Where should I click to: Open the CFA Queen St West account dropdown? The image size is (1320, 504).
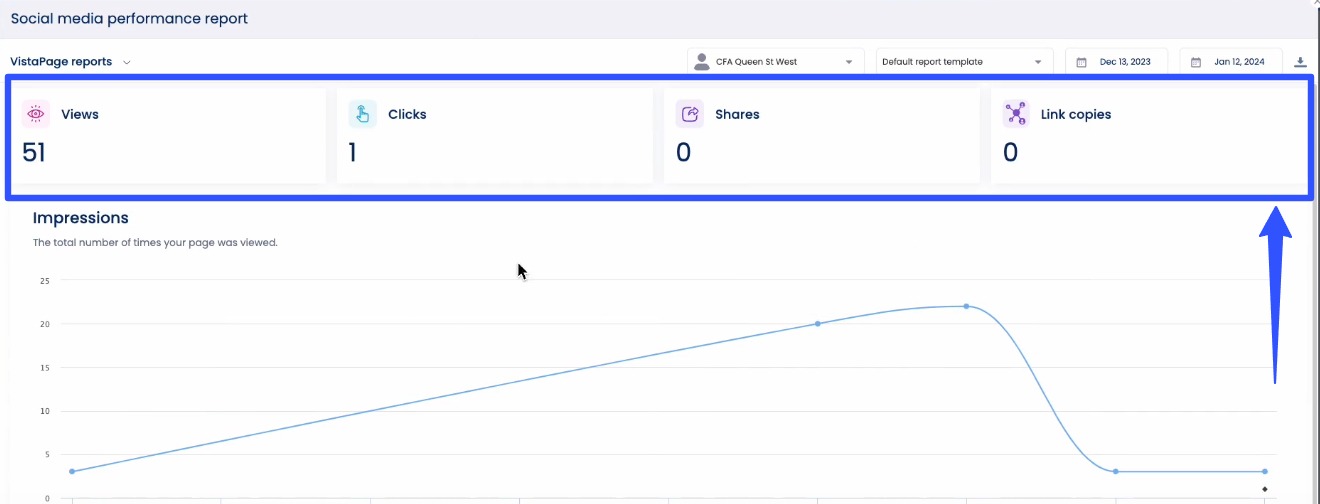click(x=776, y=62)
